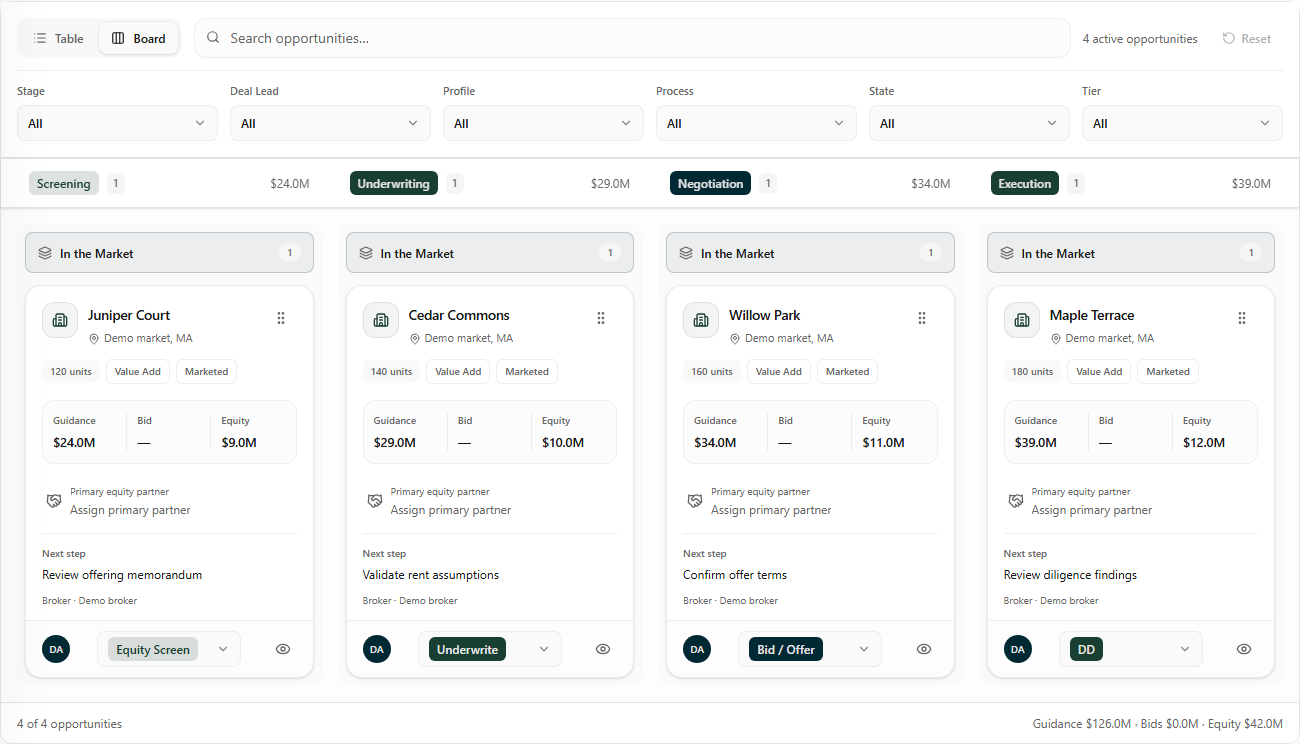Open the Deal Lead filter dropdown
The width and height of the screenshot is (1300, 744).
[330, 123]
